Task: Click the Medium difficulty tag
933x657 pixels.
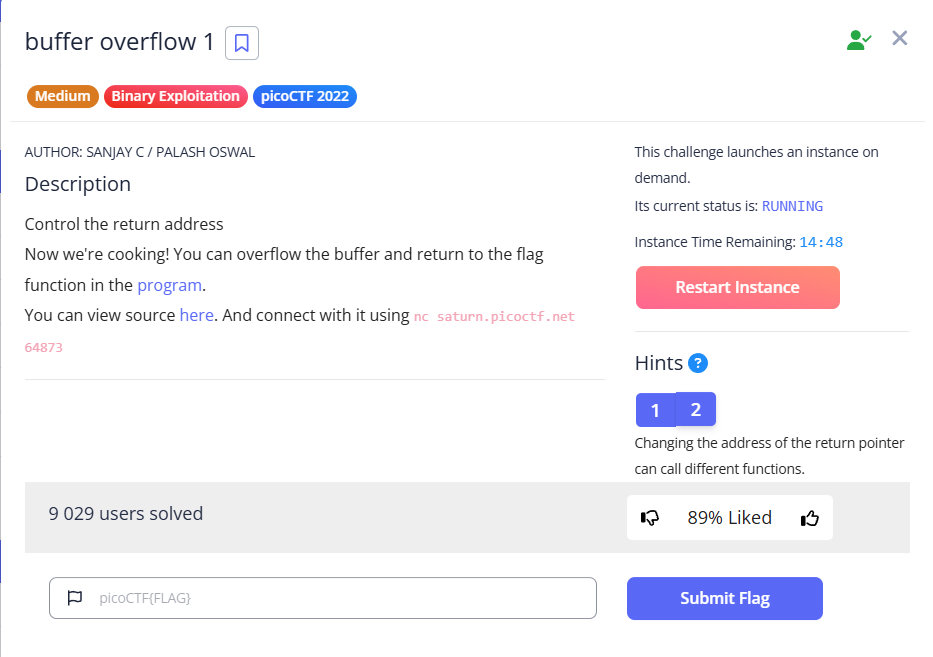Action: 62,97
